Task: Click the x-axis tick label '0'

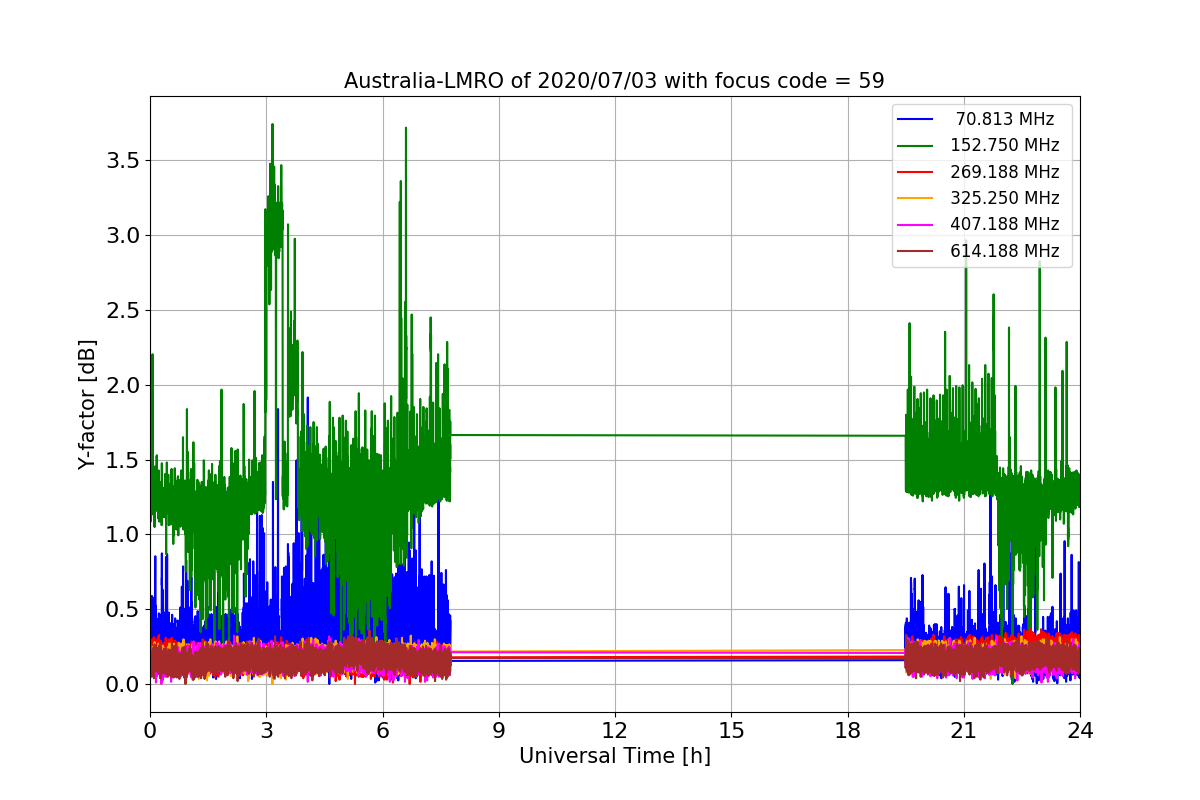Action: coord(150,730)
